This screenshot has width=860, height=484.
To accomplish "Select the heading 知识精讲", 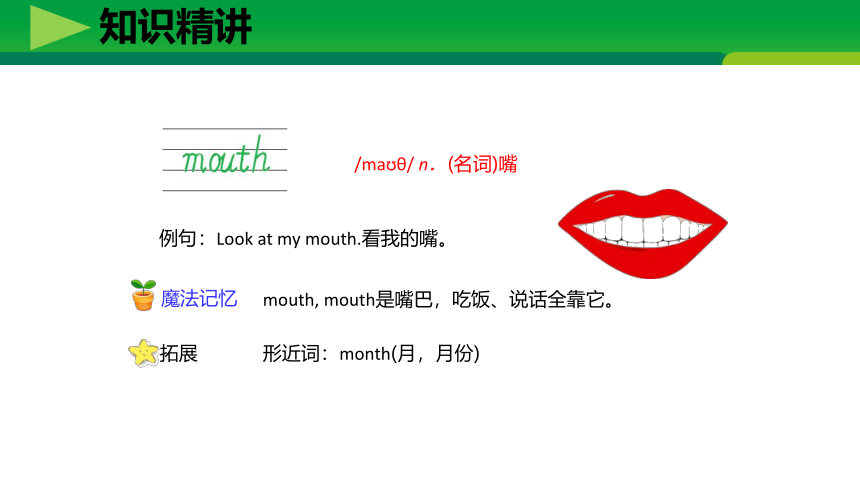I will coord(176,26).
